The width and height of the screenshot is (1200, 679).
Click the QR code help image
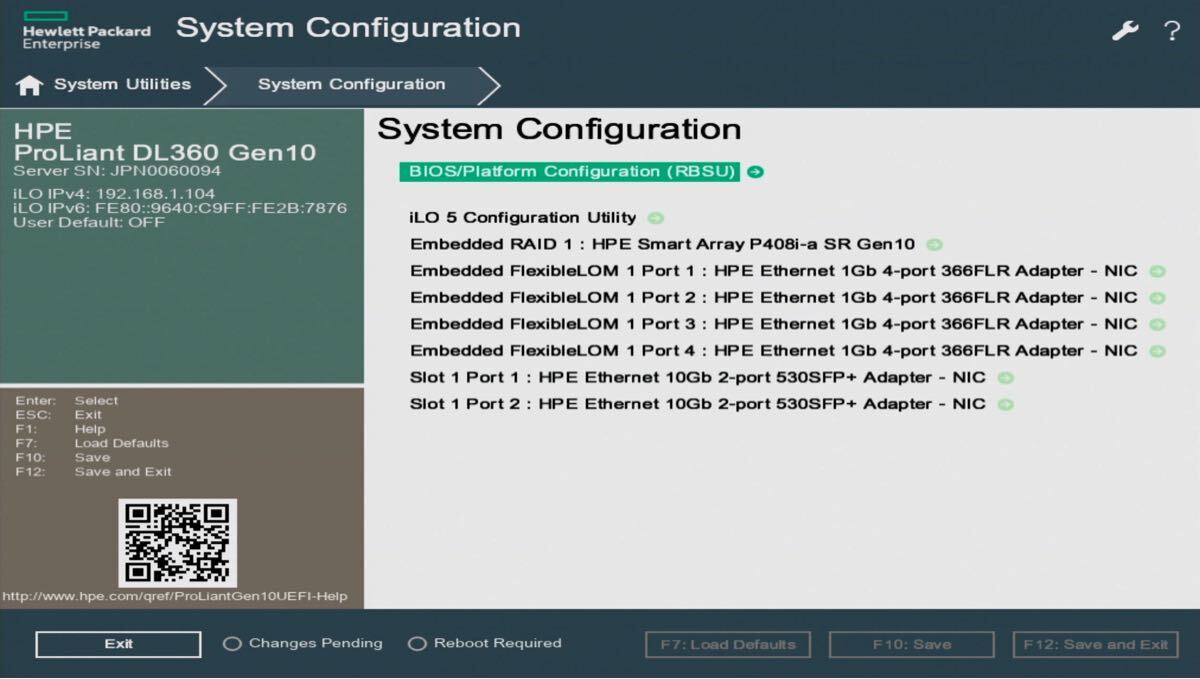(178, 542)
